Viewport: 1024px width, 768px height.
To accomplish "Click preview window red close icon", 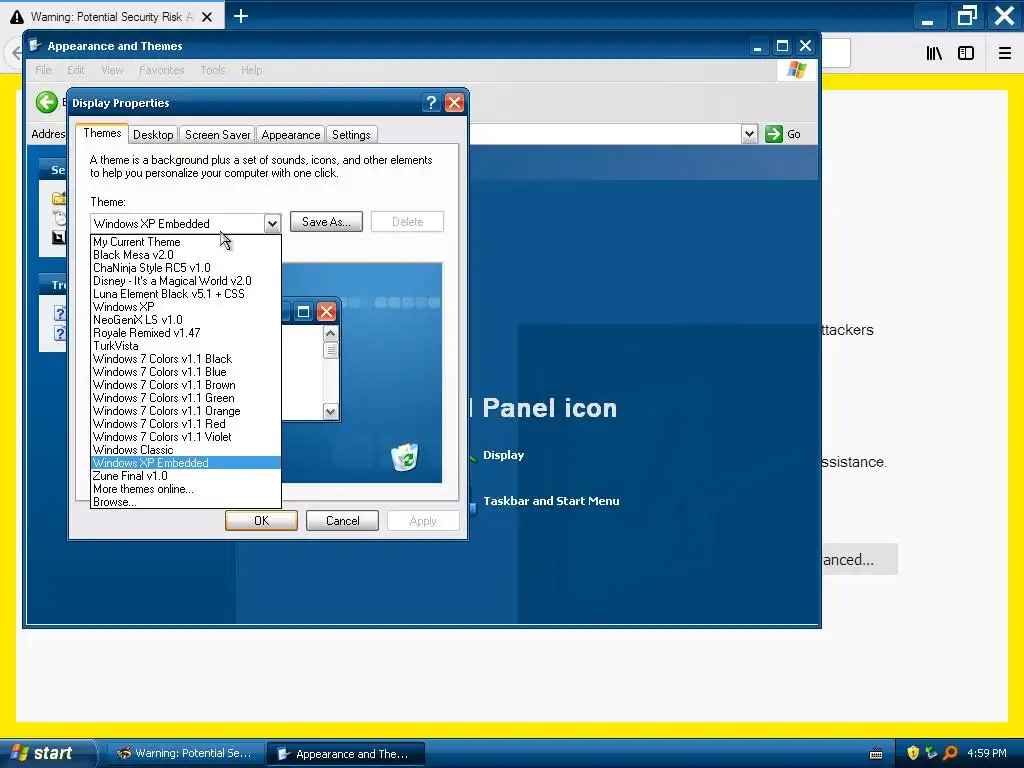I will pyautogui.click(x=327, y=312).
